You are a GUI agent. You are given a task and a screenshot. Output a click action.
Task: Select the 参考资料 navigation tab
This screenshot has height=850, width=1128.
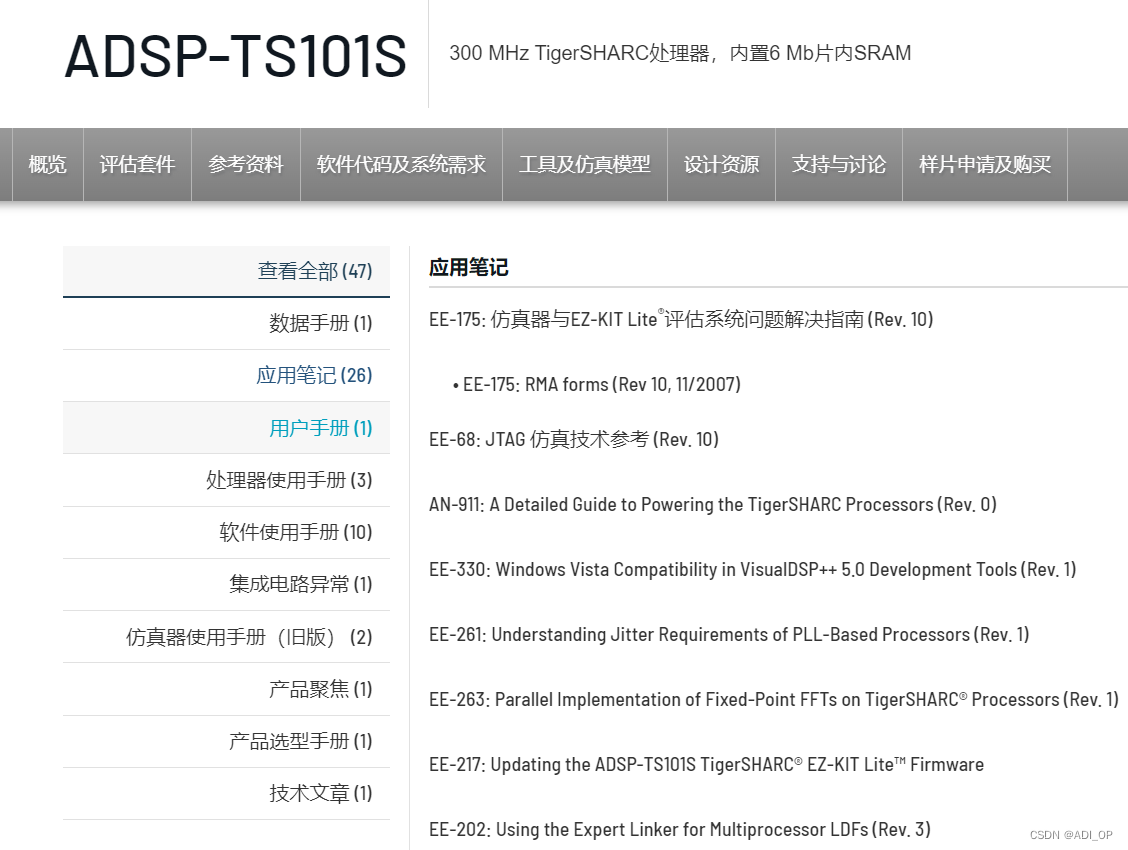(x=246, y=165)
